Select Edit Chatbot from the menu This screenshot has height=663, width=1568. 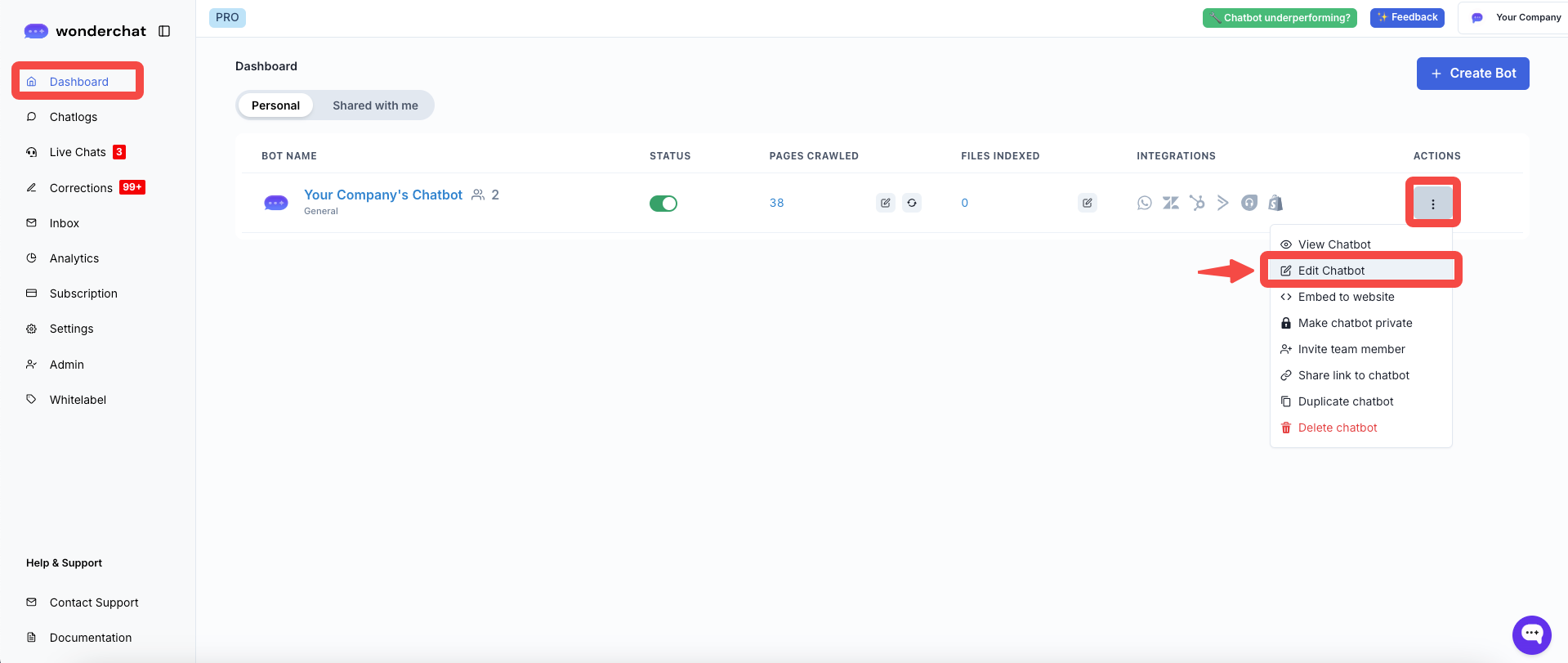(1331, 271)
